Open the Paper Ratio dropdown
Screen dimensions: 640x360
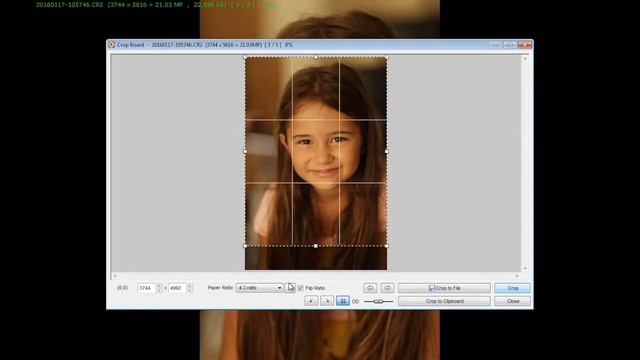pos(259,288)
